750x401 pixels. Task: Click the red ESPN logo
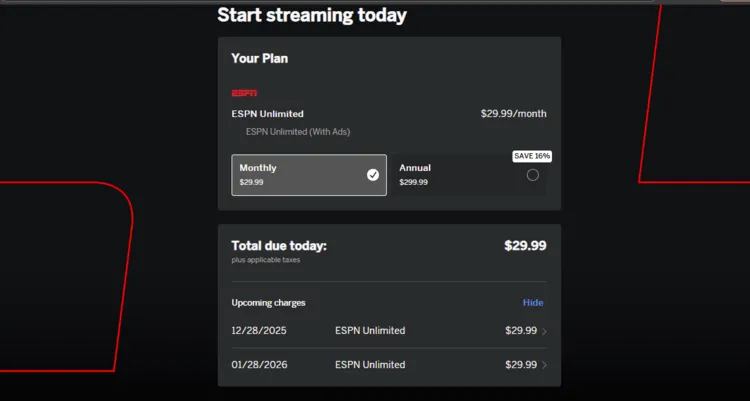pyautogui.click(x=244, y=93)
